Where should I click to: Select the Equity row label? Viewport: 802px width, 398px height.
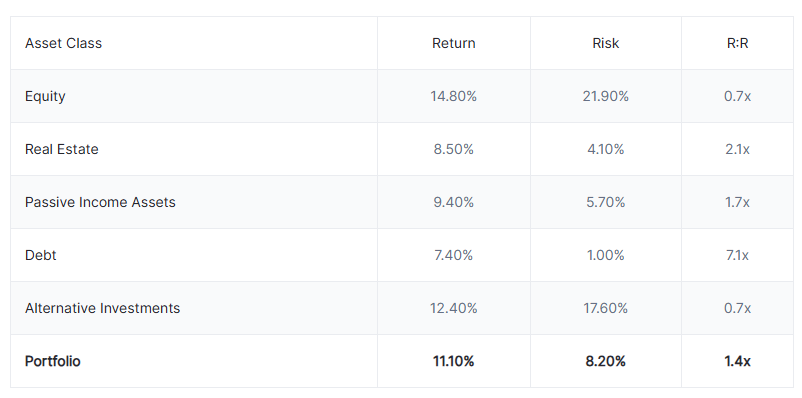[x=45, y=97]
